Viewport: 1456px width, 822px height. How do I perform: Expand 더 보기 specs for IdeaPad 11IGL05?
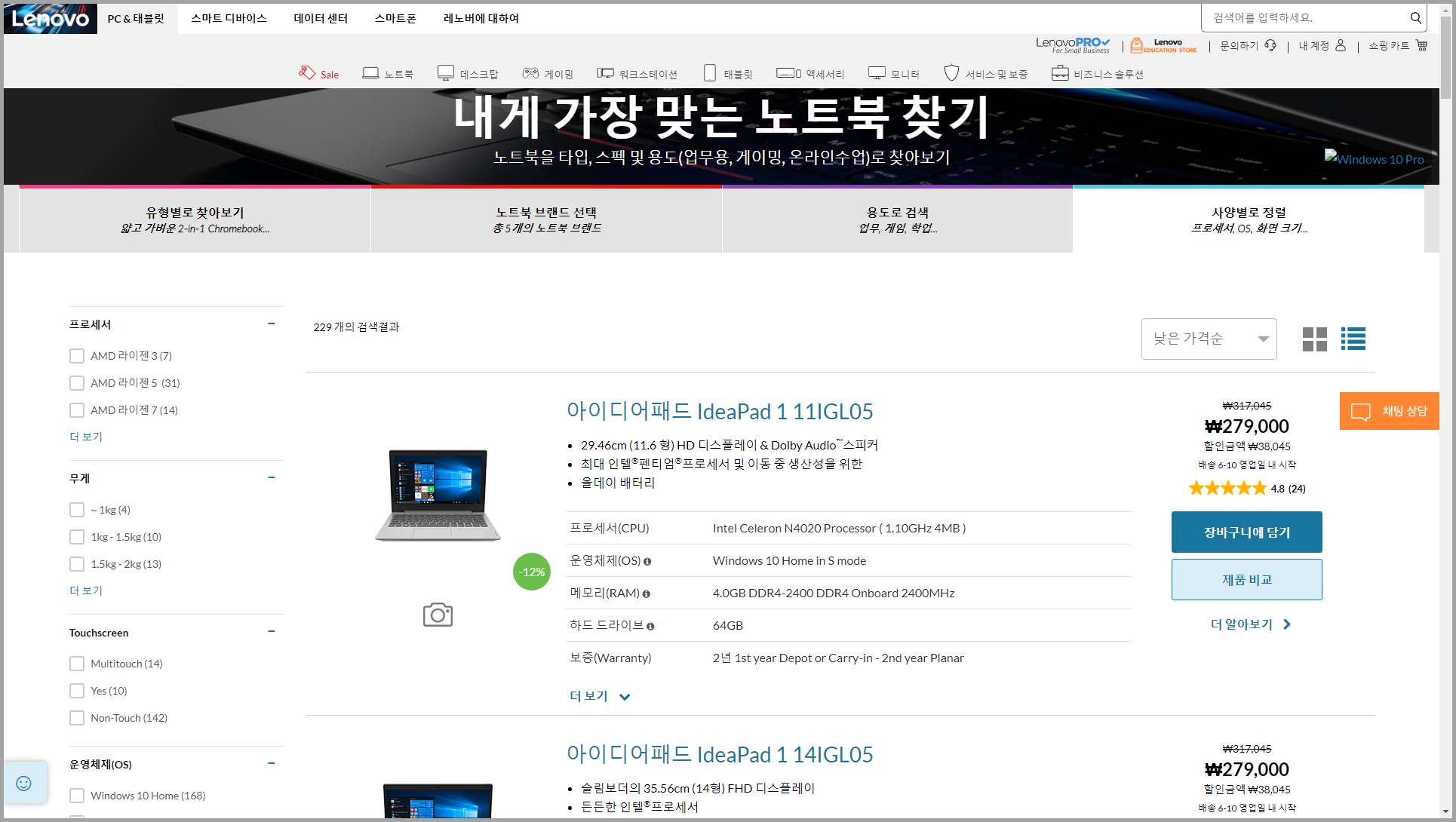click(x=599, y=696)
